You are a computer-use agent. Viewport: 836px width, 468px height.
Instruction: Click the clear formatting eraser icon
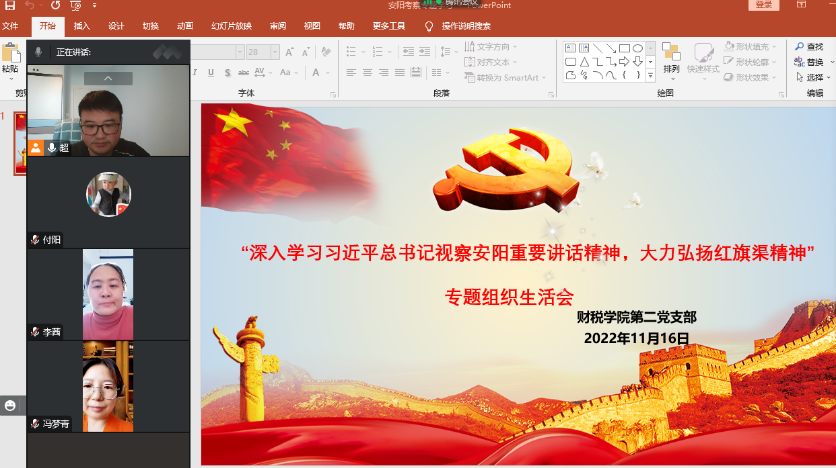[x=325, y=51]
